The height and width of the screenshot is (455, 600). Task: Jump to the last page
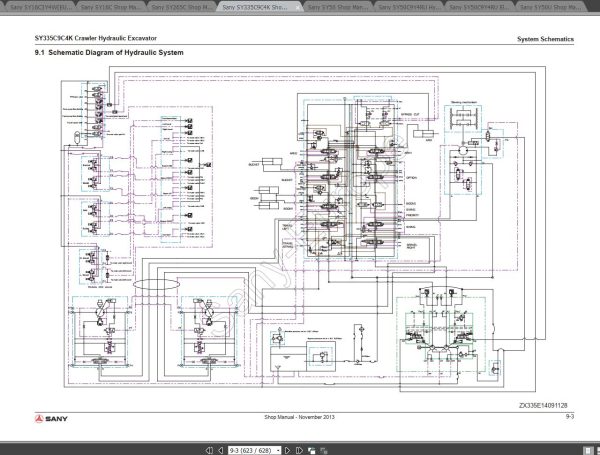point(299,450)
